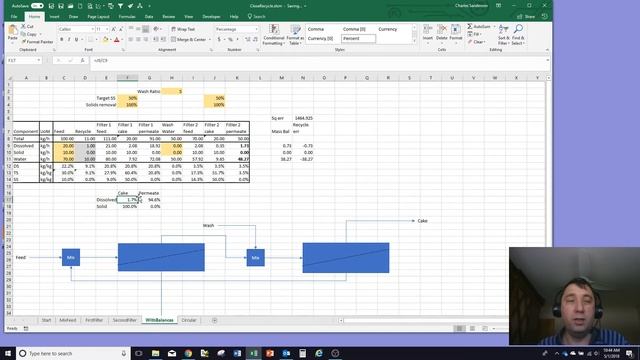Viewport: 640px width, 360px height.
Task: Click the Orientation icon
Action: click(156, 29)
